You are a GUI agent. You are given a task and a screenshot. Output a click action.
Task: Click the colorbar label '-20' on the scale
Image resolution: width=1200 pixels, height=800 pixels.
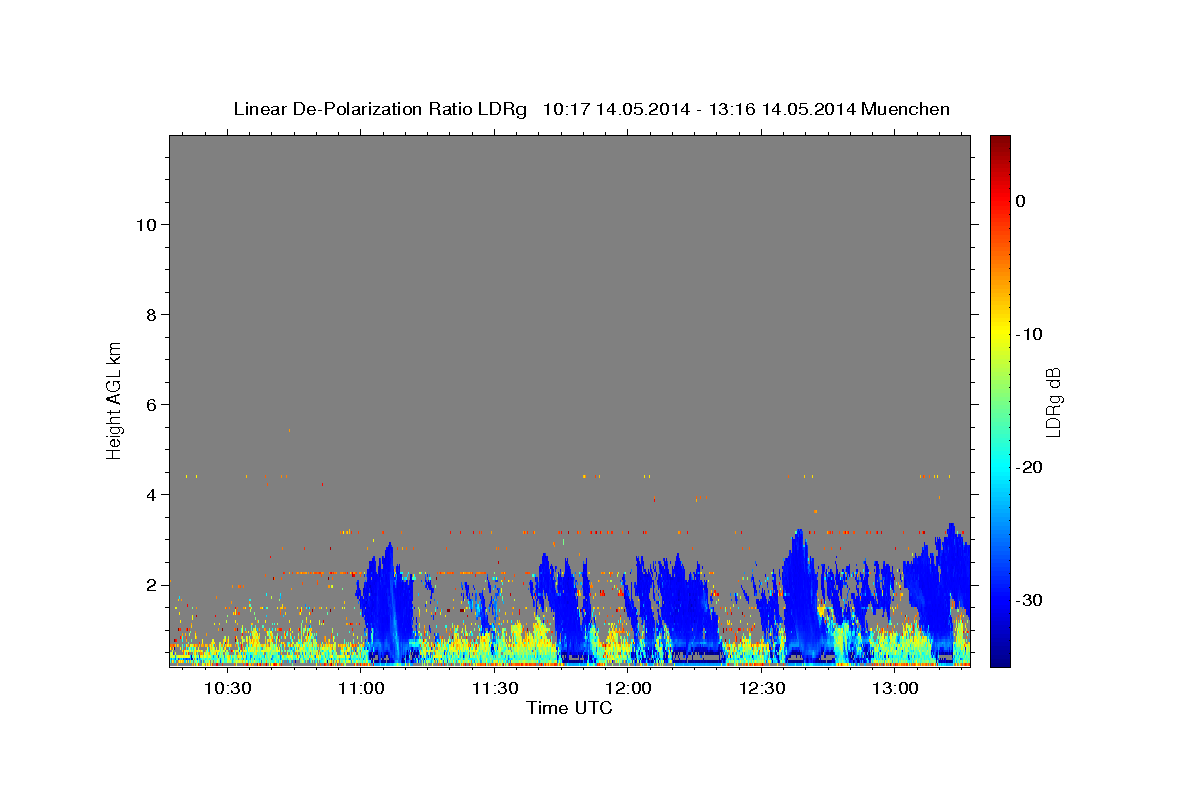point(1030,467)
